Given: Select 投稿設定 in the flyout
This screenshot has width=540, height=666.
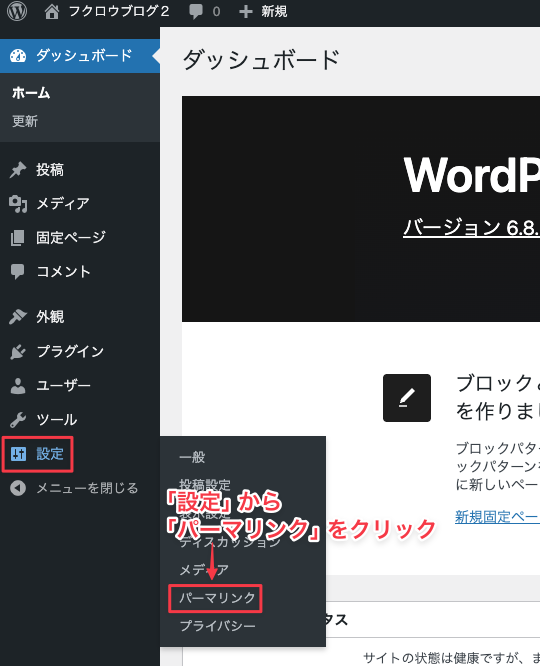Looking at the screenshot, I should click(205, 484).
